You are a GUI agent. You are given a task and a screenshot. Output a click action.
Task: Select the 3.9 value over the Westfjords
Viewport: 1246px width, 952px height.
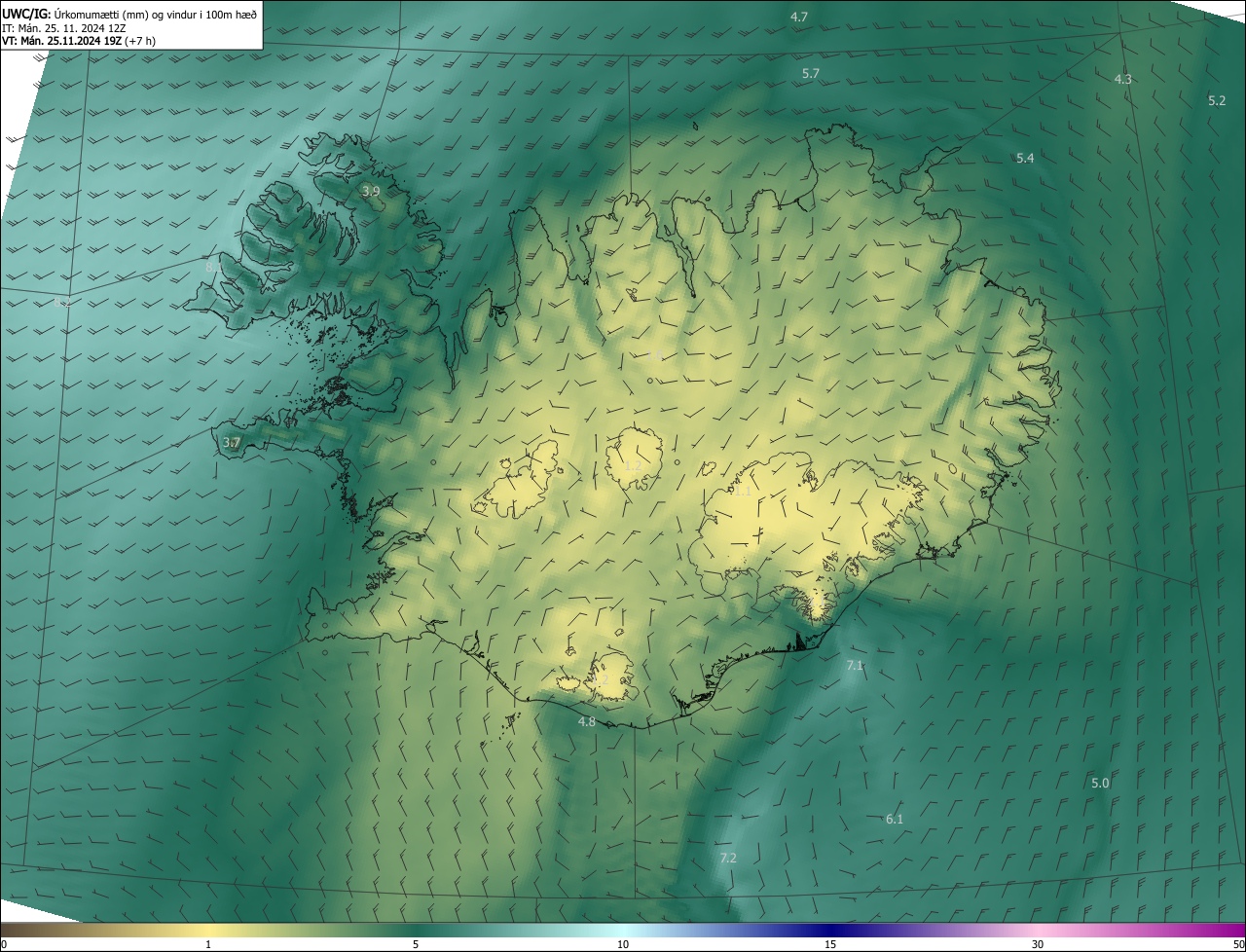371,192
